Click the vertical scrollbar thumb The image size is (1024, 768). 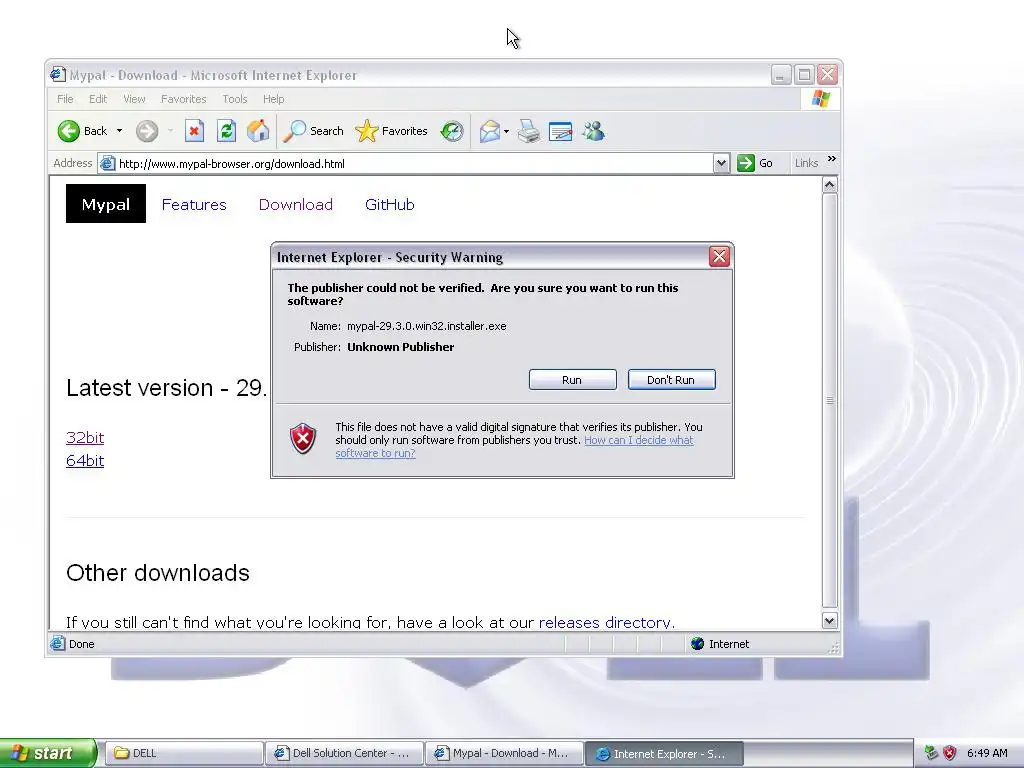[x=829, y=400]
